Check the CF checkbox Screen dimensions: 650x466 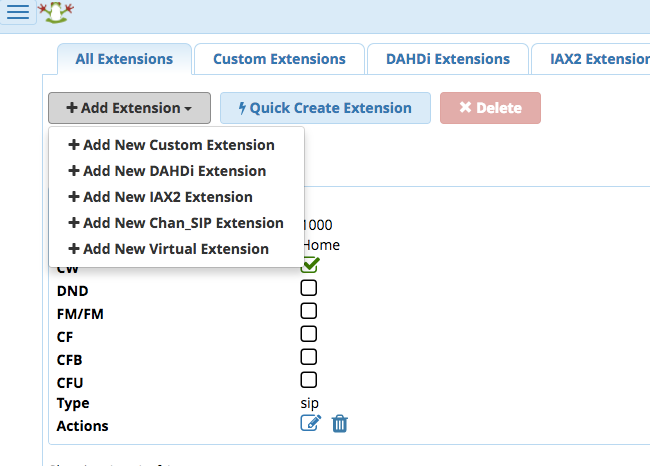(309, 334)
